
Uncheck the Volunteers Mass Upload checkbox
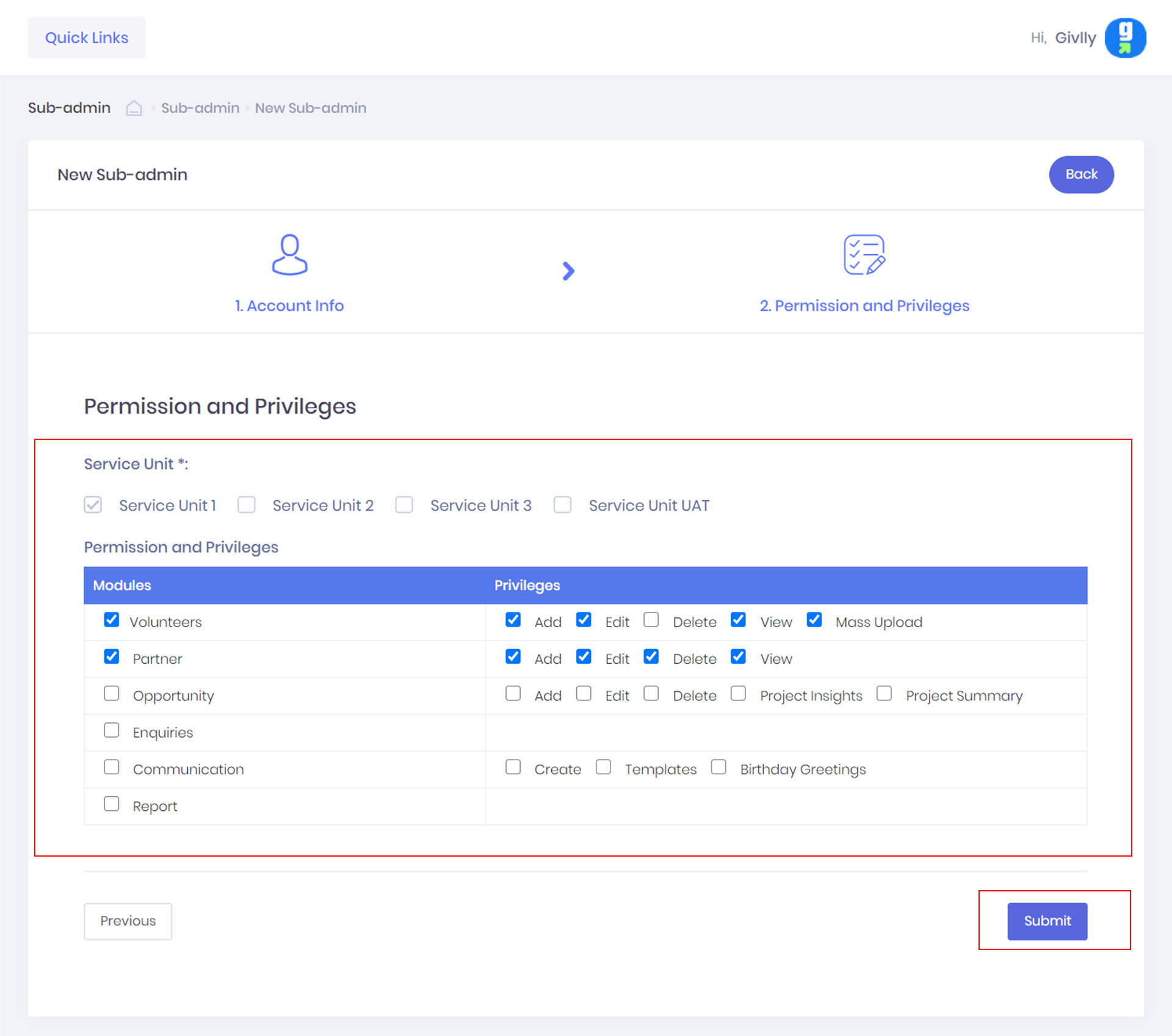point(814,620)
